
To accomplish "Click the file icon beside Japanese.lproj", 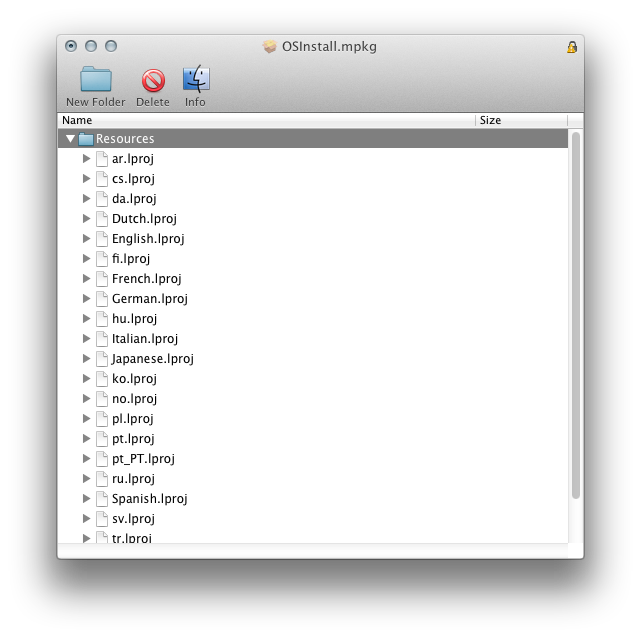I will pyautogui.click(x=102, y=359).
